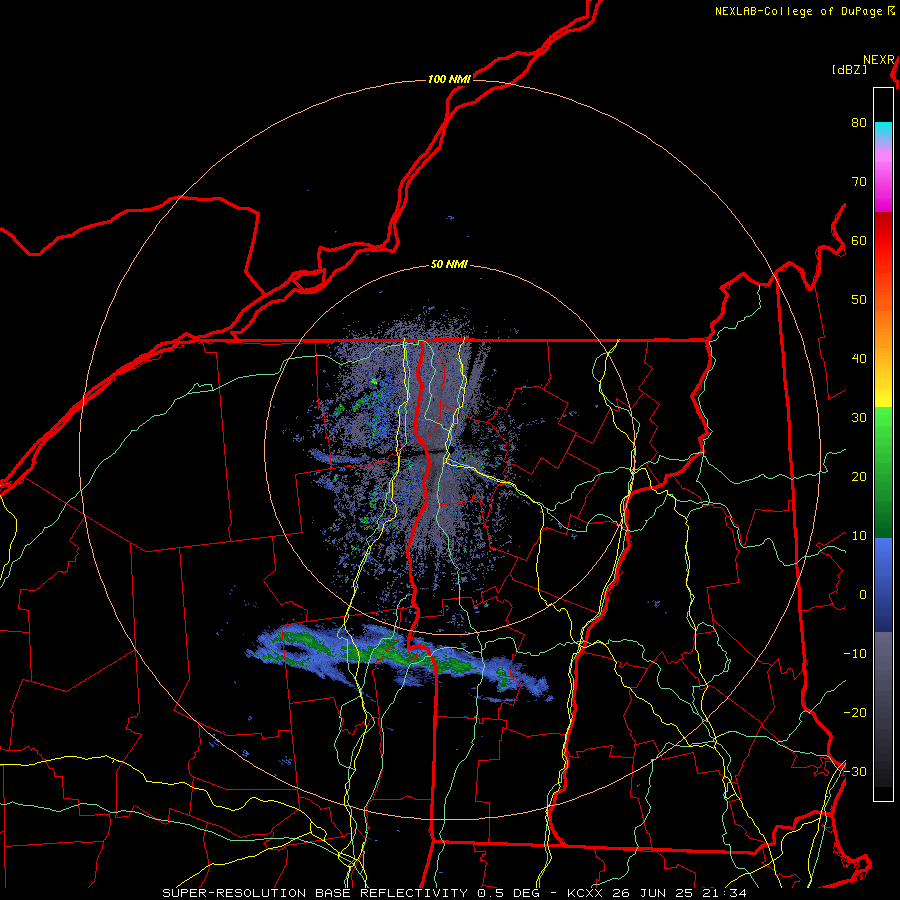Image resolution: width=900 pixels, height=900 pixels.
Task: Click the cyan top segment of color bar
Action: (x=883, y=132)
